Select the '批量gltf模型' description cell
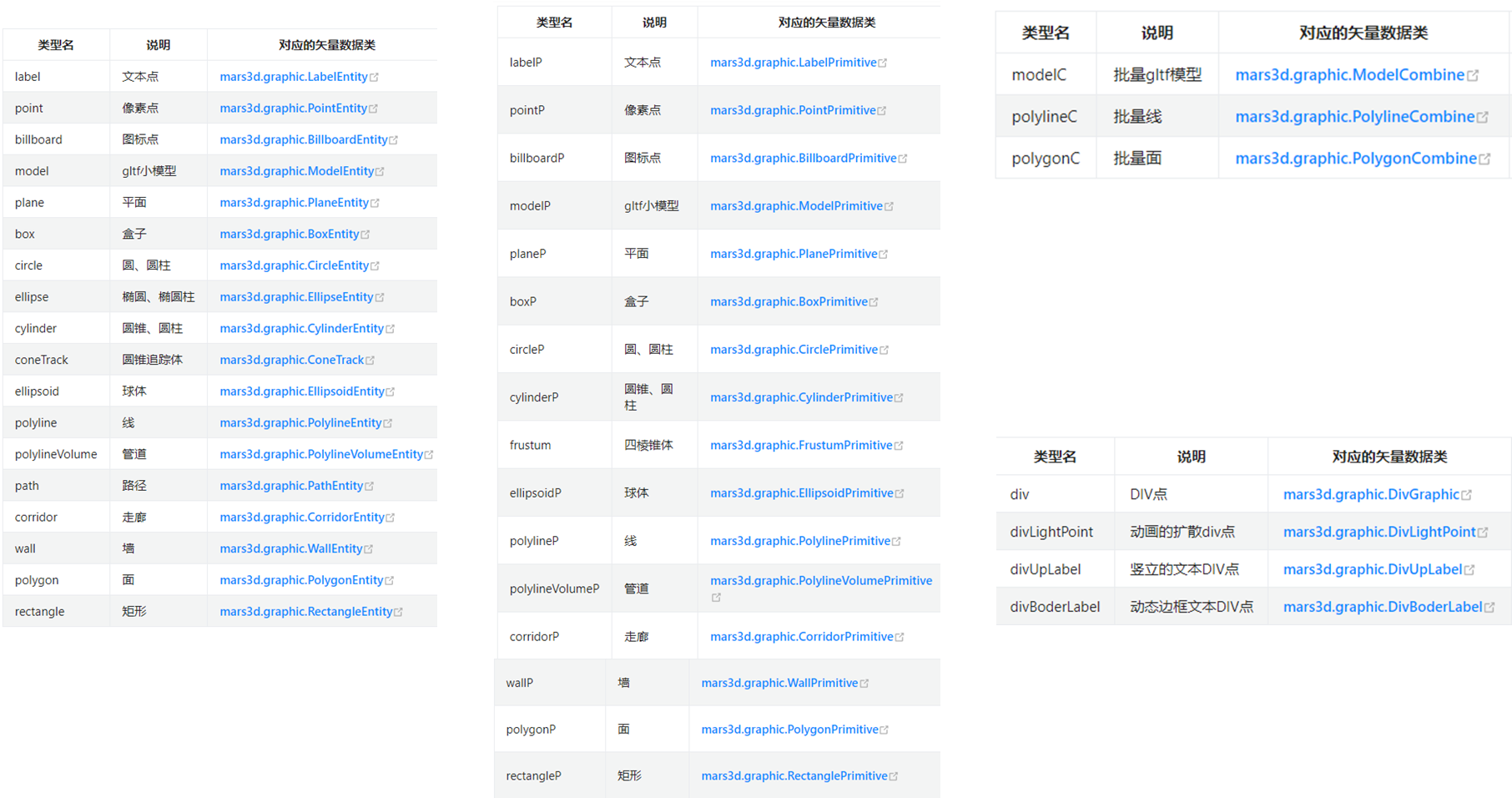The width and height of the screenshot is (1512, 798). tap(1157, 75)
